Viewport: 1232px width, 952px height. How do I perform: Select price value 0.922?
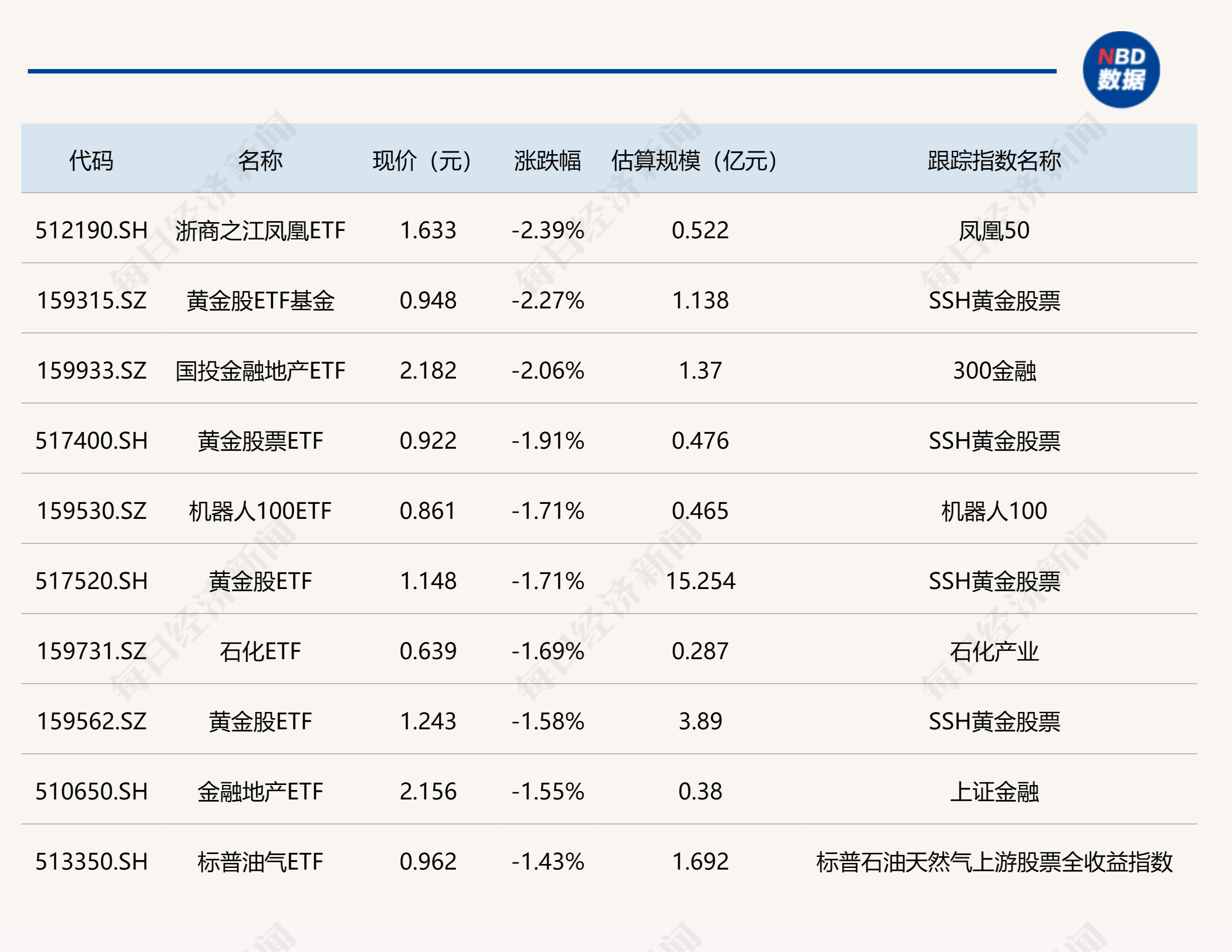[428, 441]
